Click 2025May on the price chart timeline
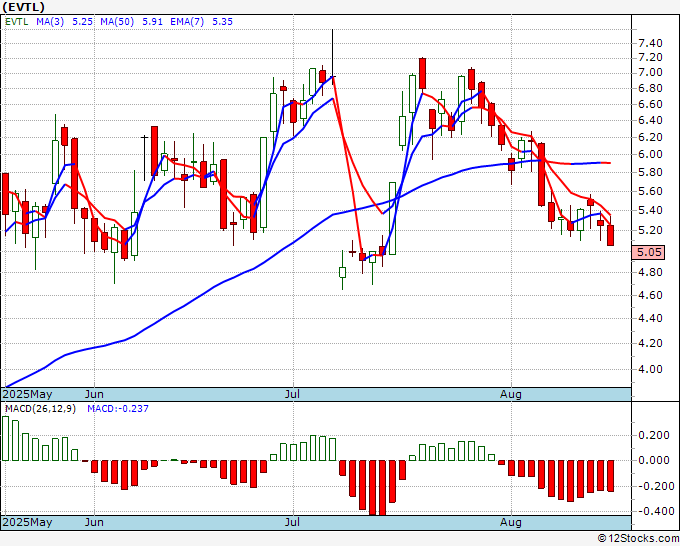The height and width of the screenshot is (546, 680). pyautogui.click(x=27, y=394)
